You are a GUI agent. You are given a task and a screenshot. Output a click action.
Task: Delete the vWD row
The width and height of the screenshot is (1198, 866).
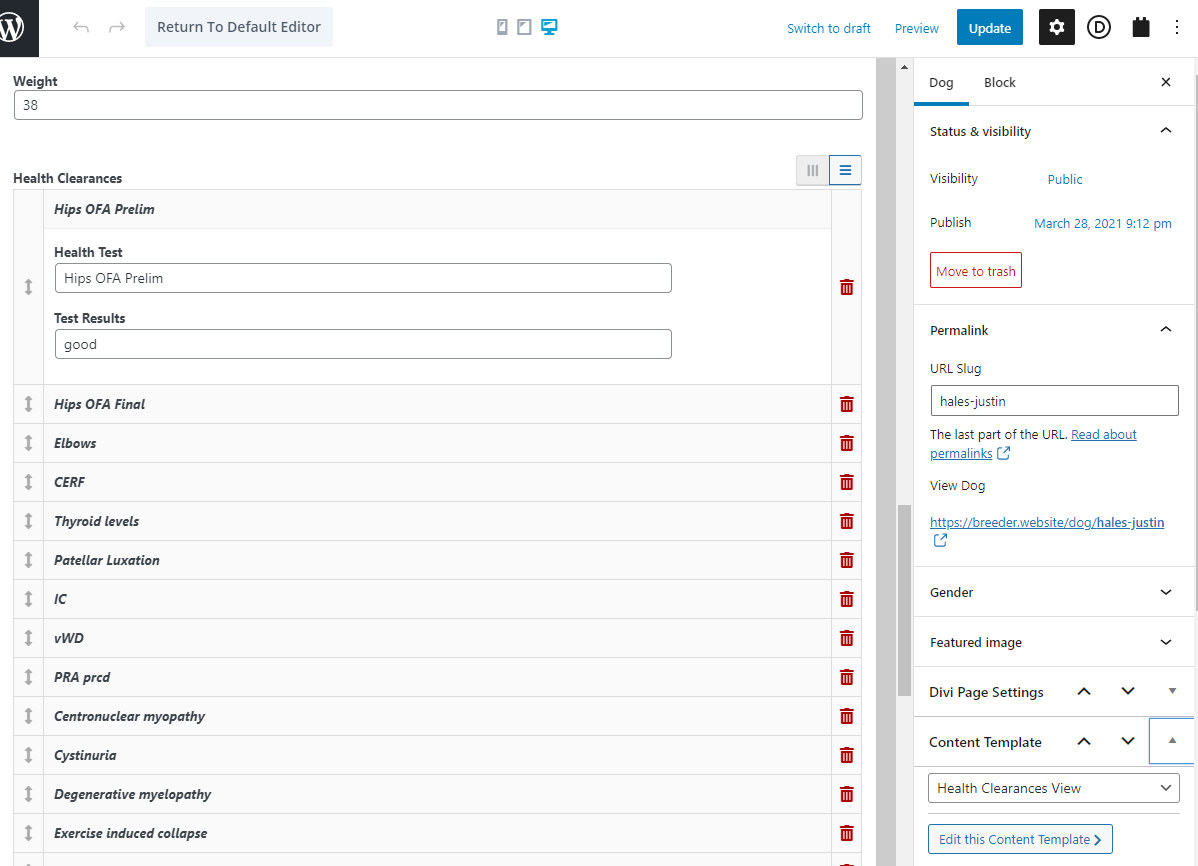(x=847, y=638)
